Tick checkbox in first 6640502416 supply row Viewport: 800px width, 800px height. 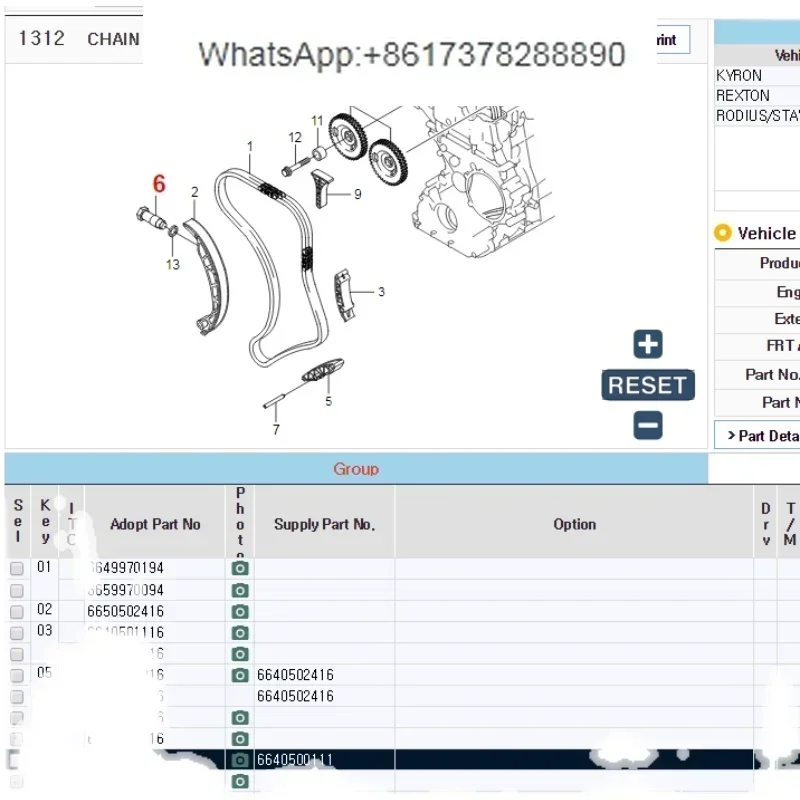tap(17, 676)
